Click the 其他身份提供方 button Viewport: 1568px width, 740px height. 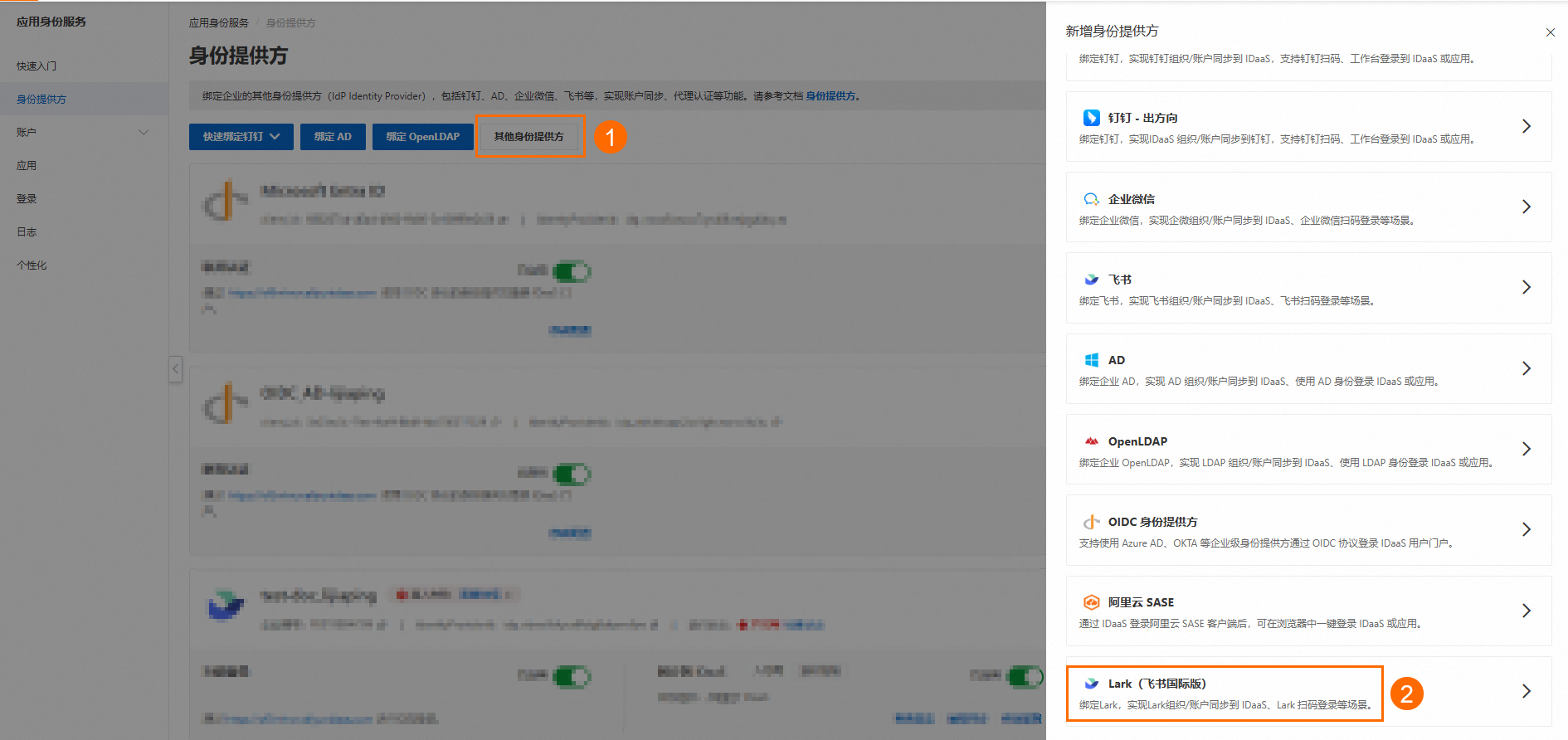point(528,137)
